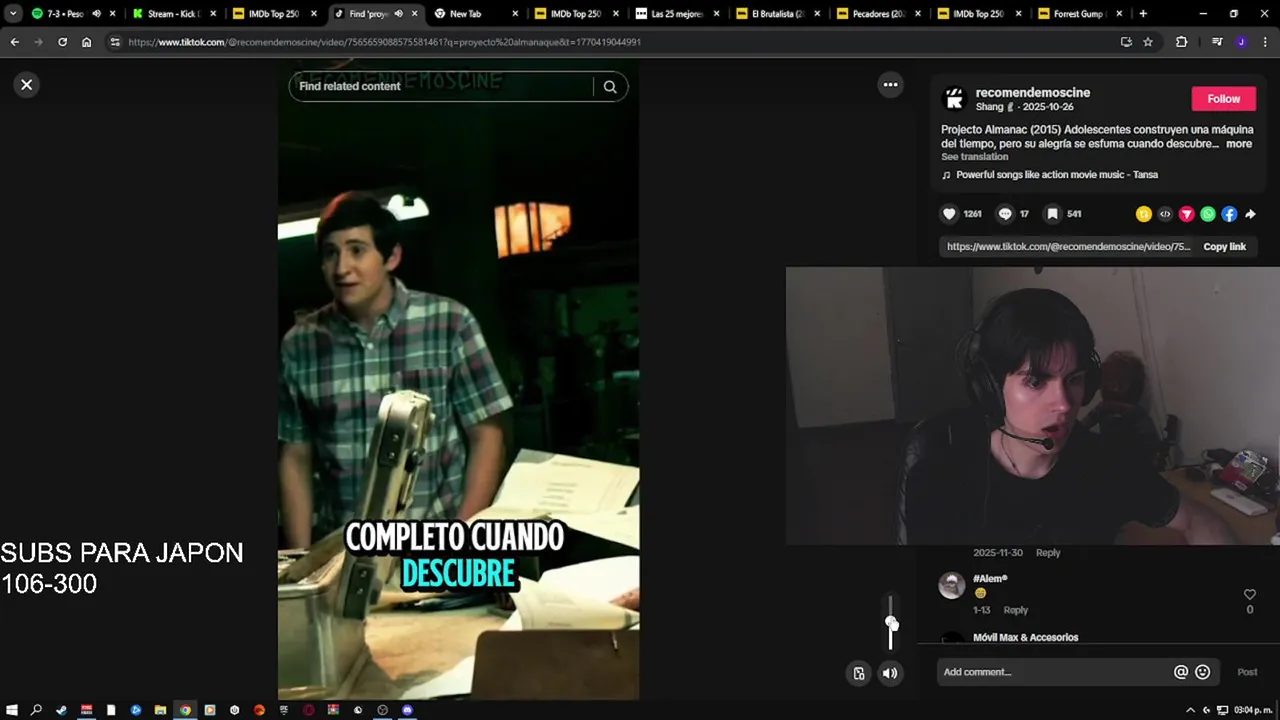Switch to the Stream - Kick tab

tap(174, 14)
